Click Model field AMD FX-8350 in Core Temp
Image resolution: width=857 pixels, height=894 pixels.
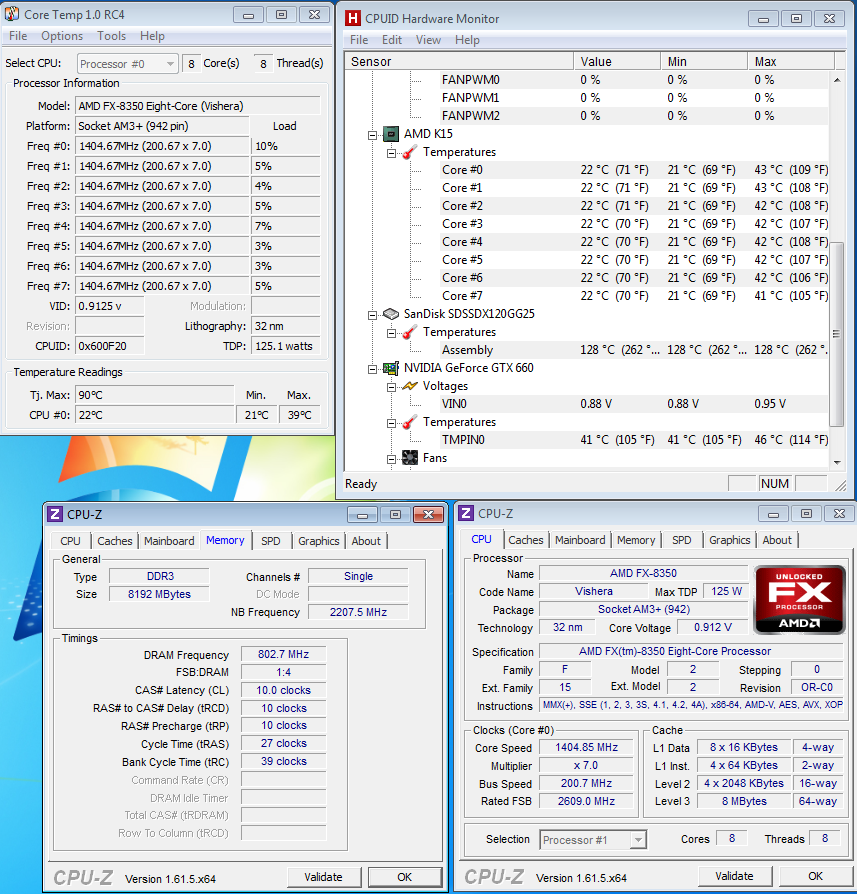click(x=198, y=106)
